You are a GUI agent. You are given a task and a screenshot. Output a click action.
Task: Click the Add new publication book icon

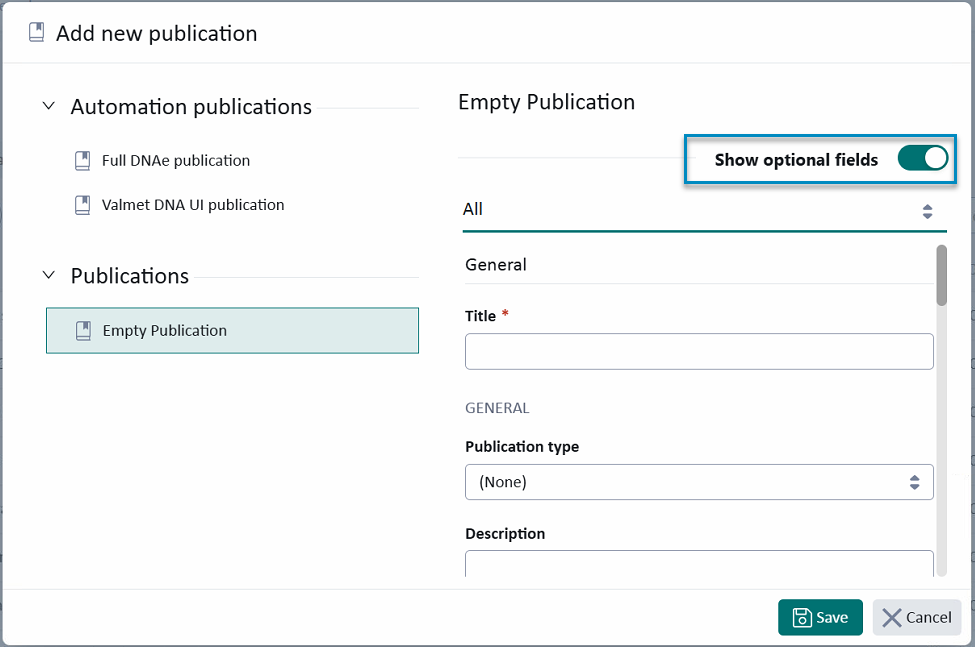[36, 32]
